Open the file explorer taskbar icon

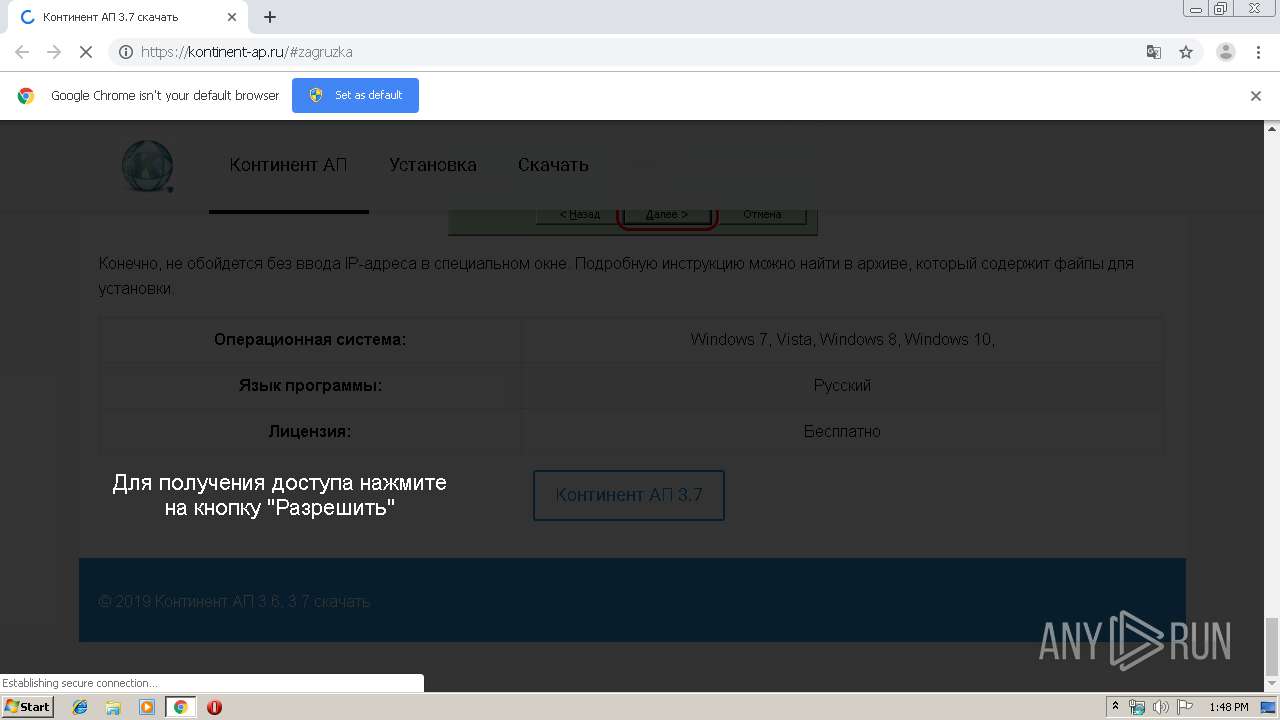113,707
